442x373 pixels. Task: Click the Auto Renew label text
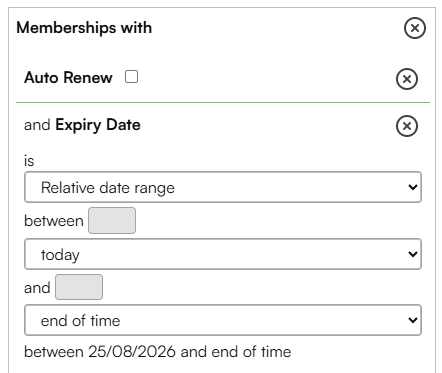[68, 78]
